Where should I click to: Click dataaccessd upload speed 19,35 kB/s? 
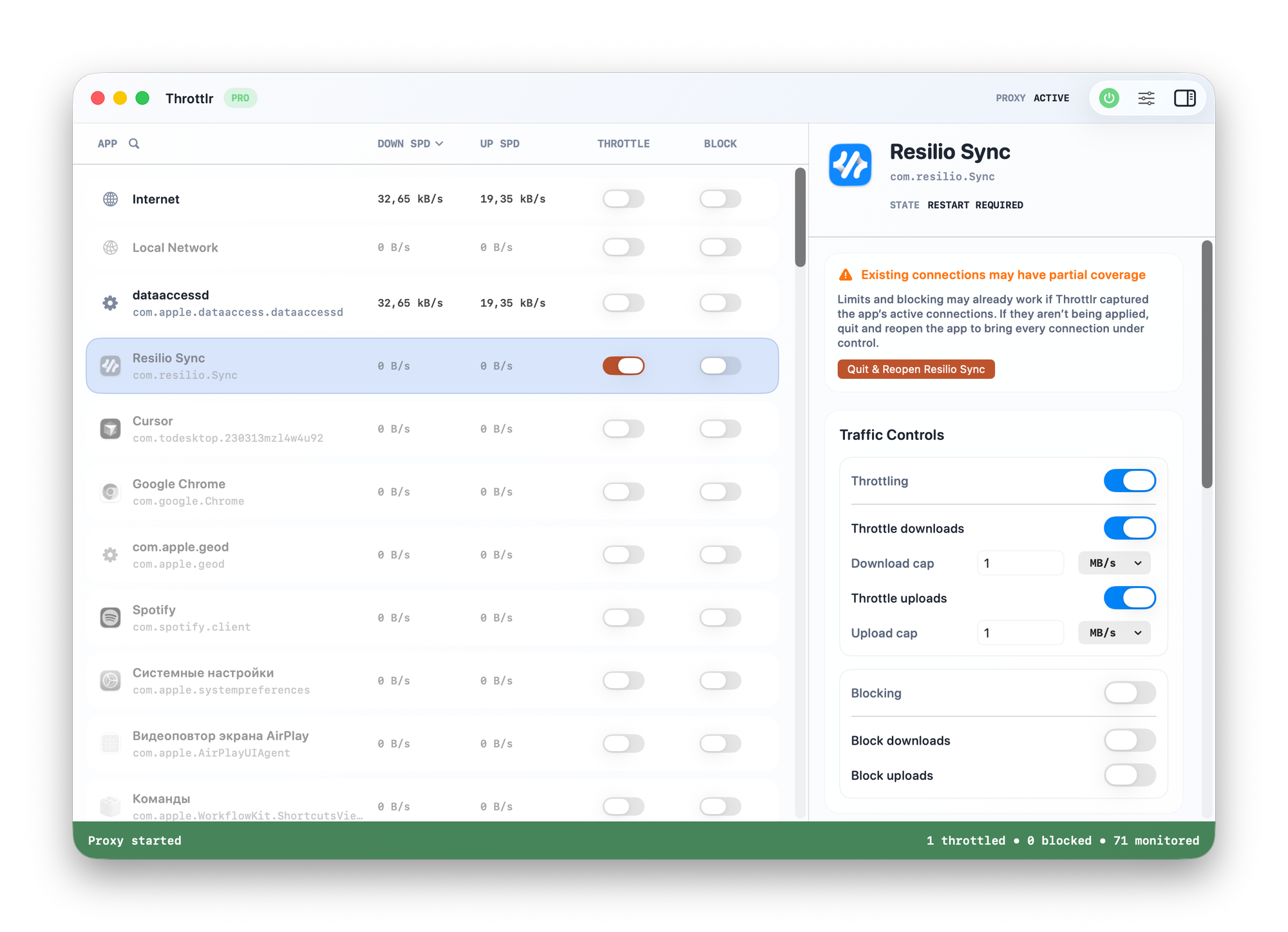[x=513, y=303]
